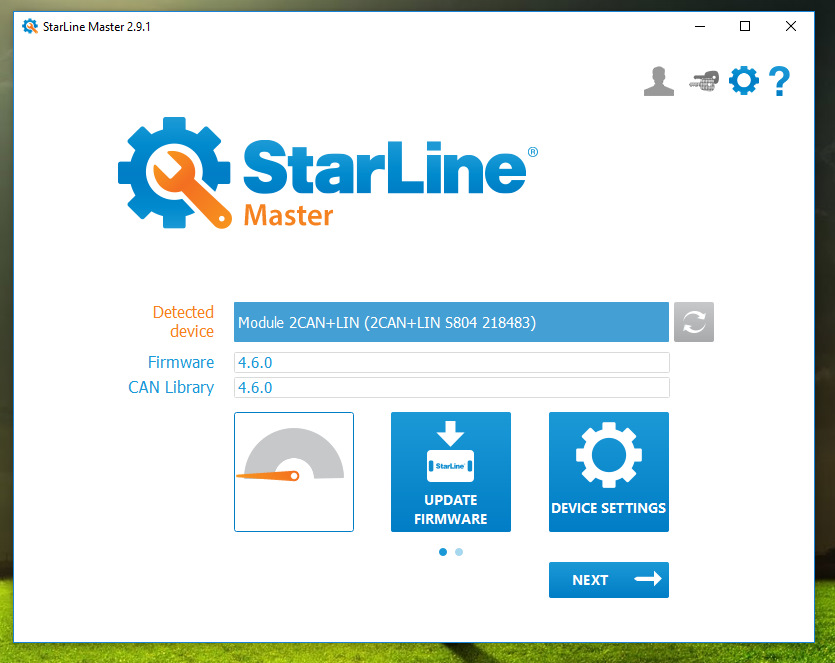Image resolution: width=835 pixels, height=663 pixels.
Task: Click the Next arrow button
Action: point(609,580)
